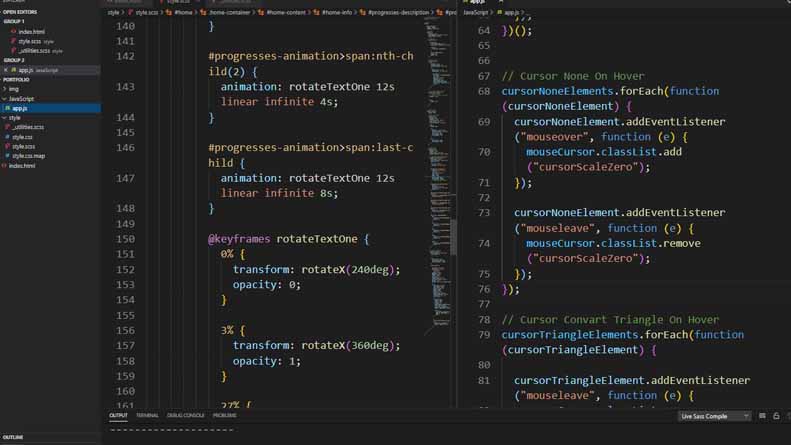The image size is (791, 445).
Task: Click the JavaScript breadcrumb in right editor
Action: point(476,13)
